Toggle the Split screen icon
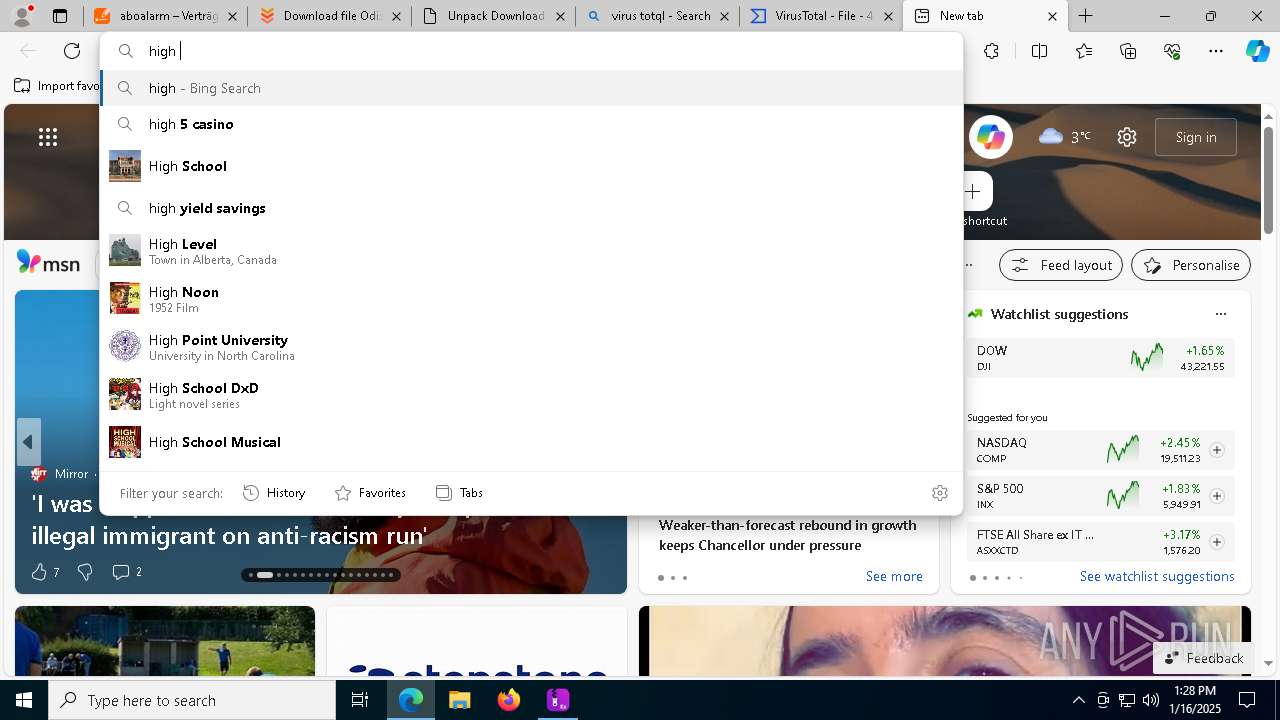Viewport: 1280px width, 720px height. click(x=1039, y=51)
